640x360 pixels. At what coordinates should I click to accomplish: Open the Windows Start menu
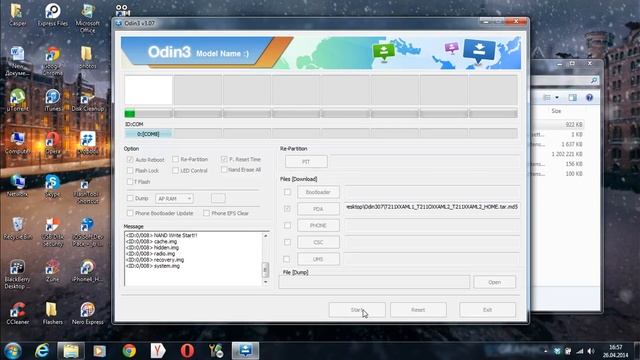(x=13, y=351)
